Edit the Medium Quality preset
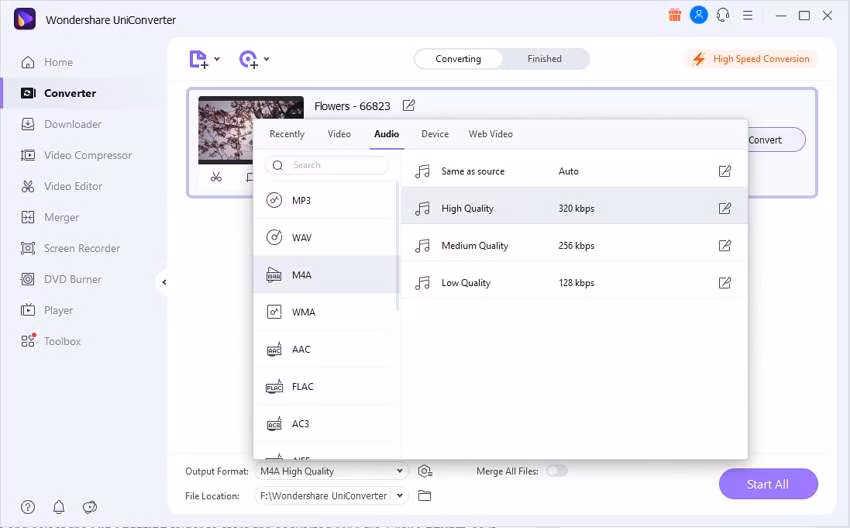850x528 pixels. point(725,246)
